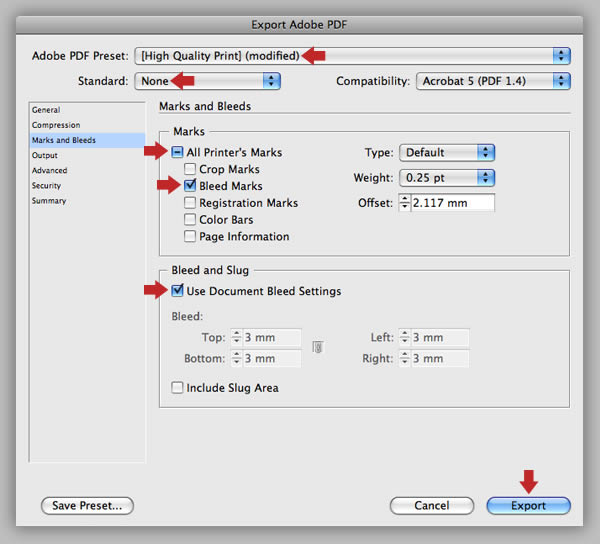The image size is (600, 544).
Task: Click the Left bleed stepper arrows
Action: pos(404,337)
